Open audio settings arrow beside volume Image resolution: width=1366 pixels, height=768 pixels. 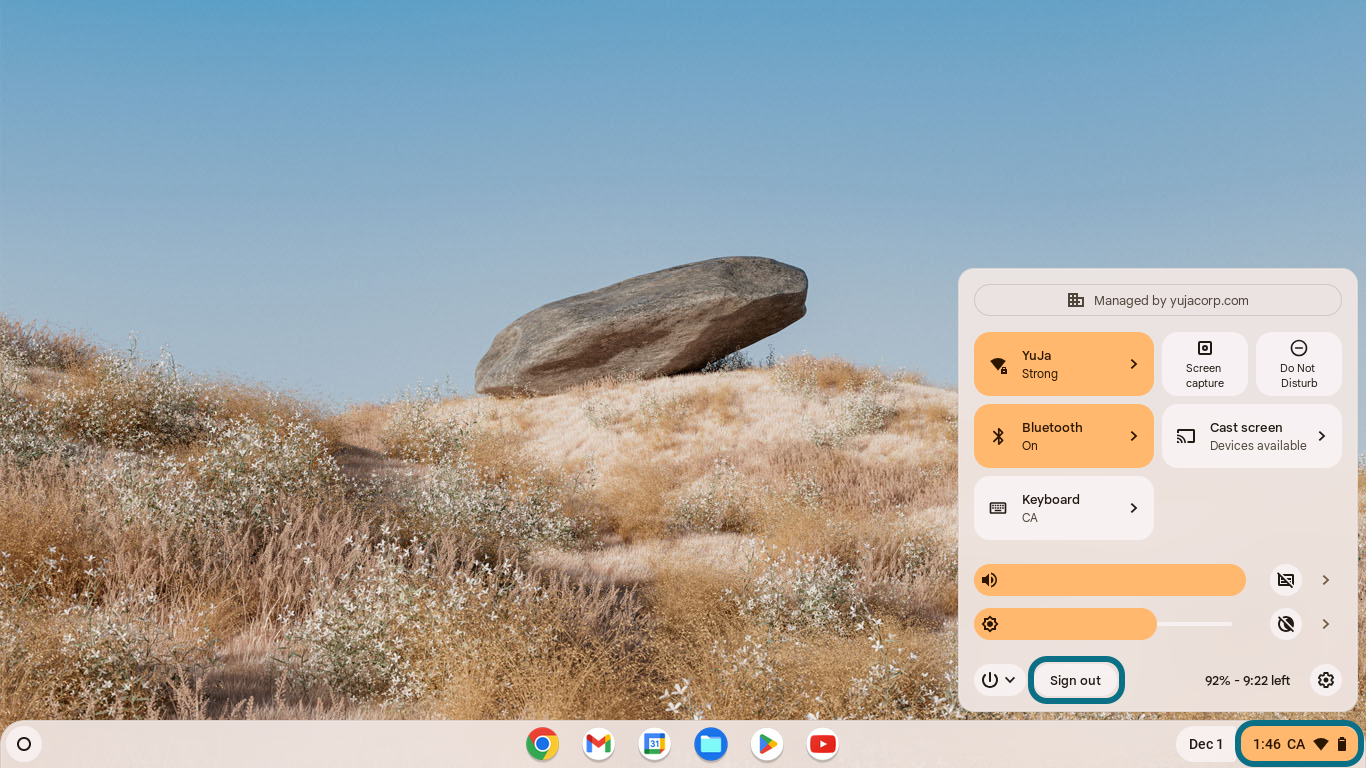click(x=1326, y=580)
